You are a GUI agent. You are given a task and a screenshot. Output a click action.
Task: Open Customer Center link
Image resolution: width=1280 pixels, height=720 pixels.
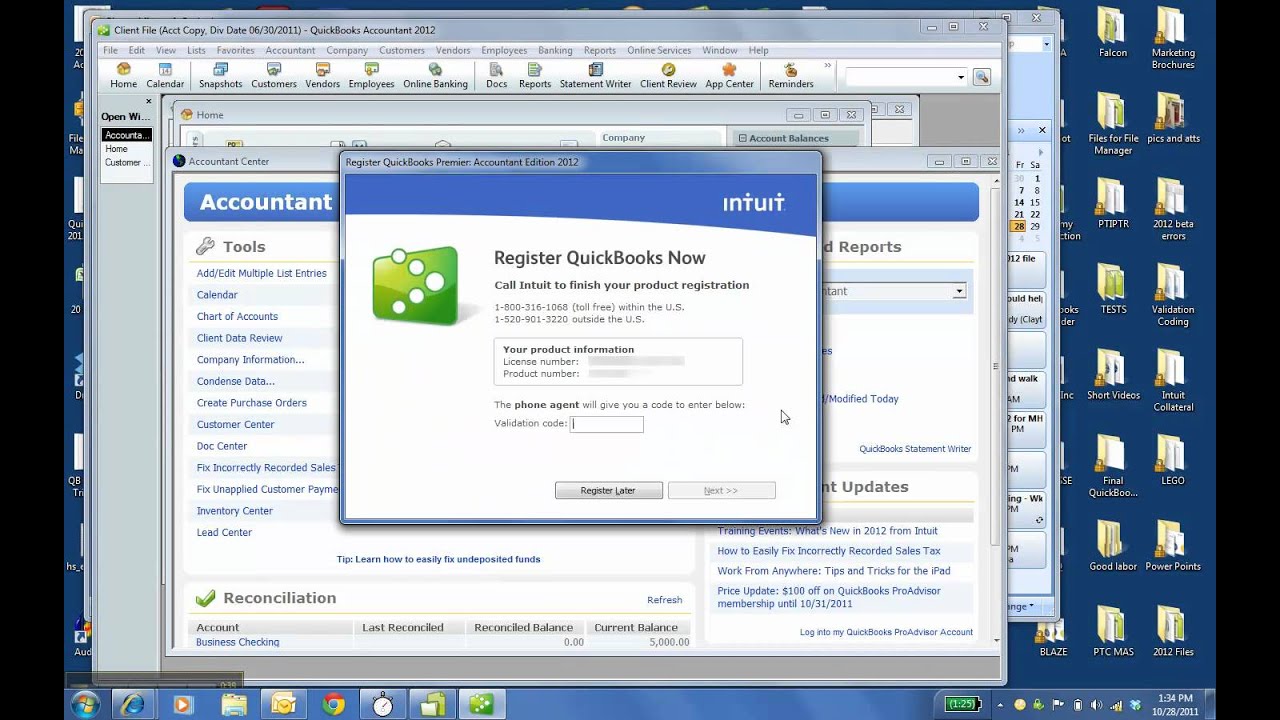(235, 424)
